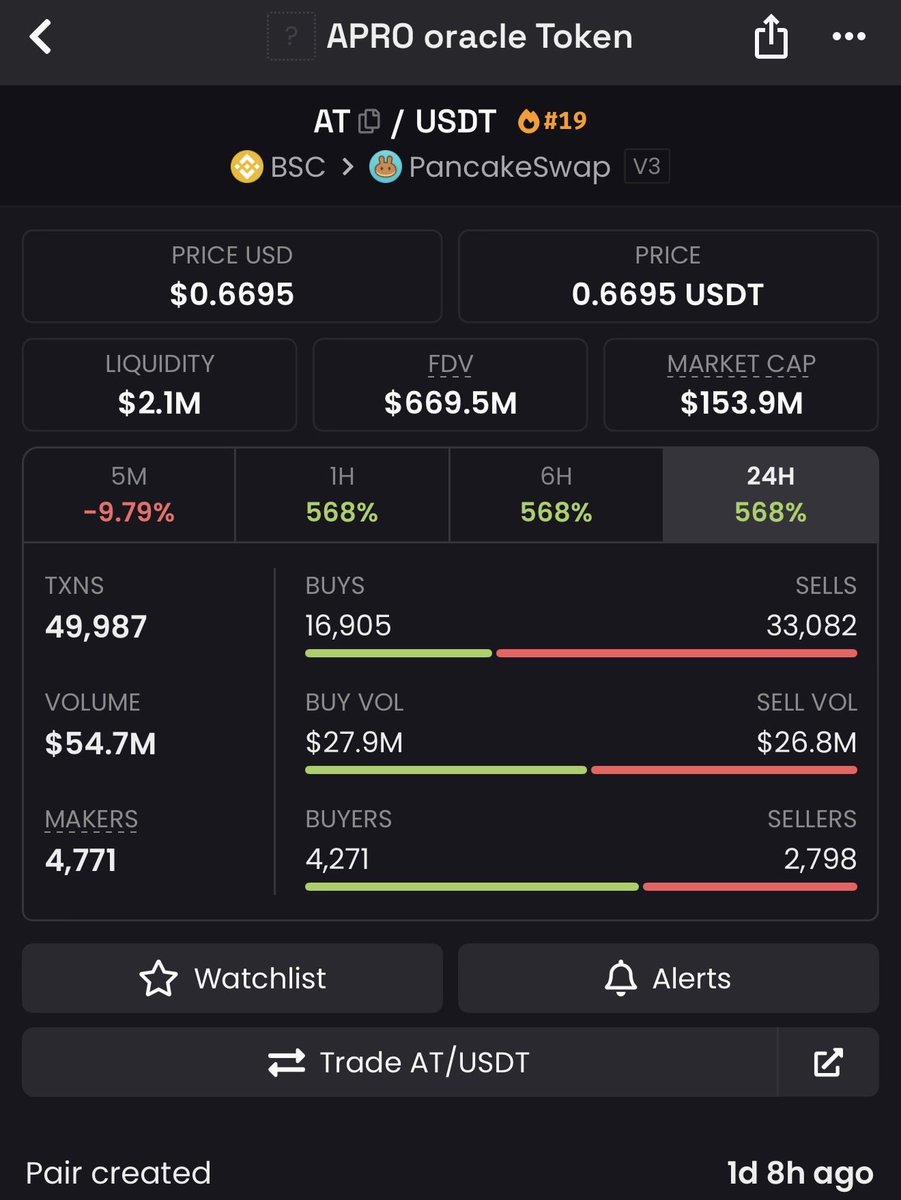901x1200 pixels.
Task: Select the 1H timeframe tab
Action: [342, 494]
